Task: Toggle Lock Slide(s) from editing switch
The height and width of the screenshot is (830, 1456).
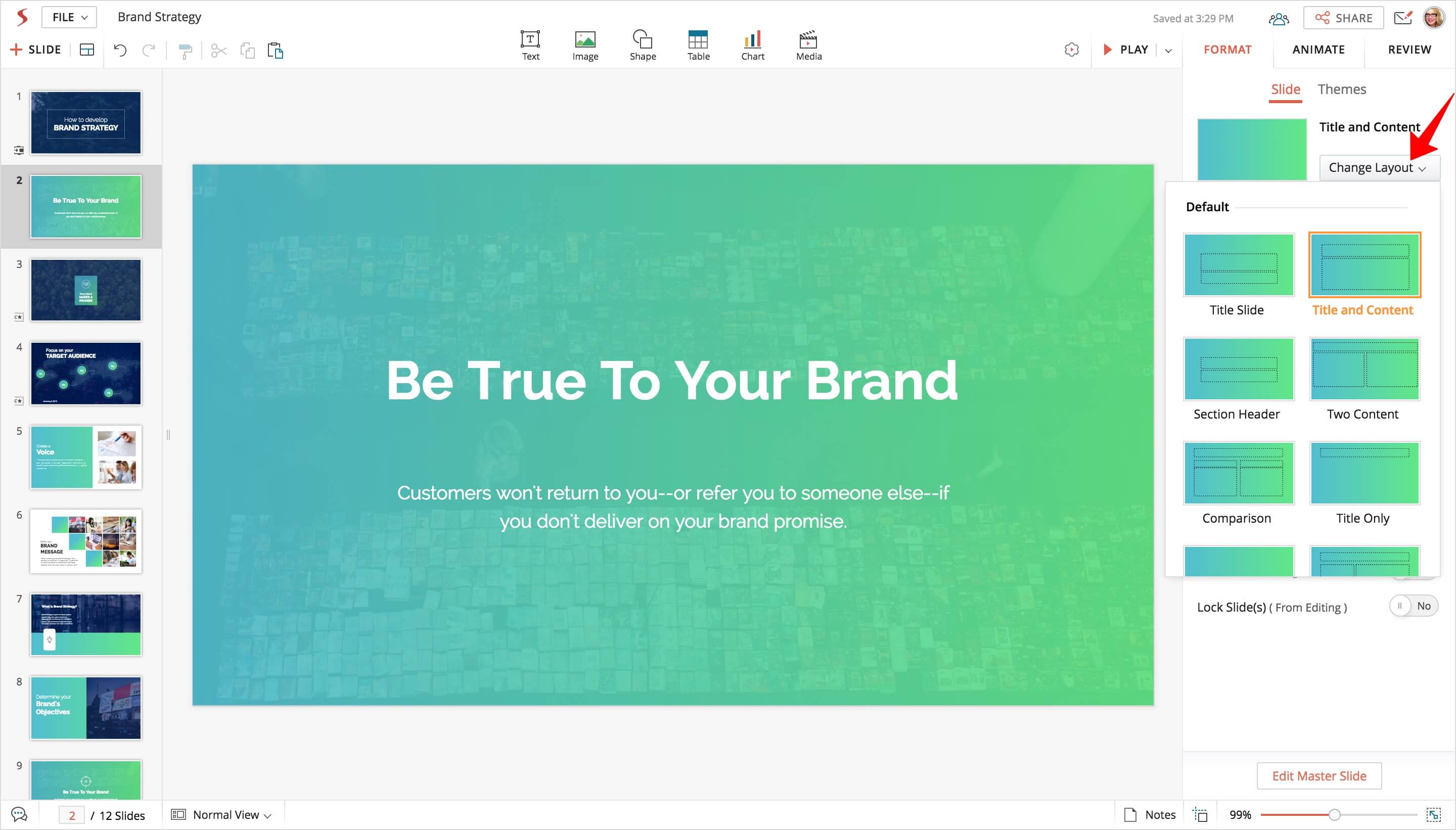Action: pyautogui.click(x=1413, y=606)
